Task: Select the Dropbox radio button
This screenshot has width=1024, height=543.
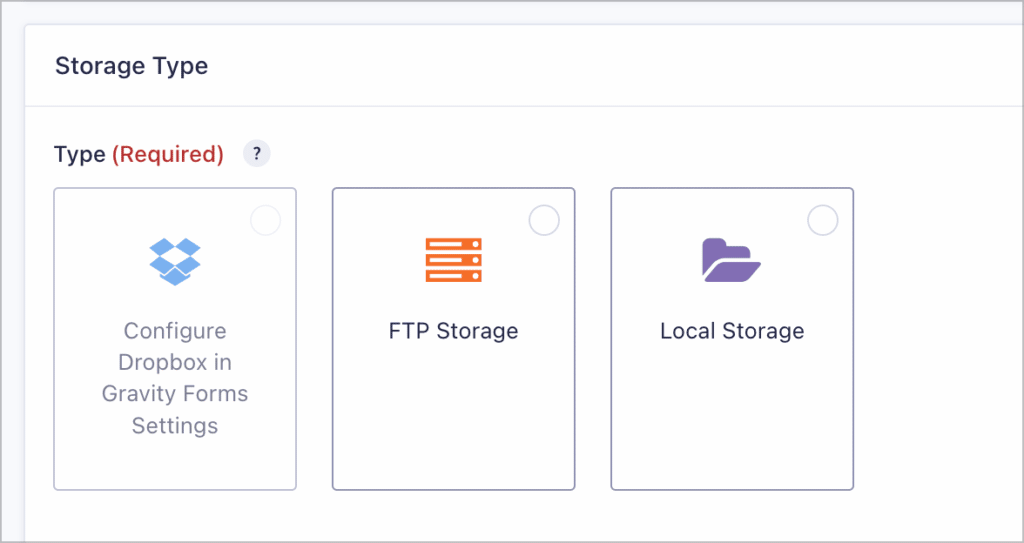Action: tap(266, 221)
